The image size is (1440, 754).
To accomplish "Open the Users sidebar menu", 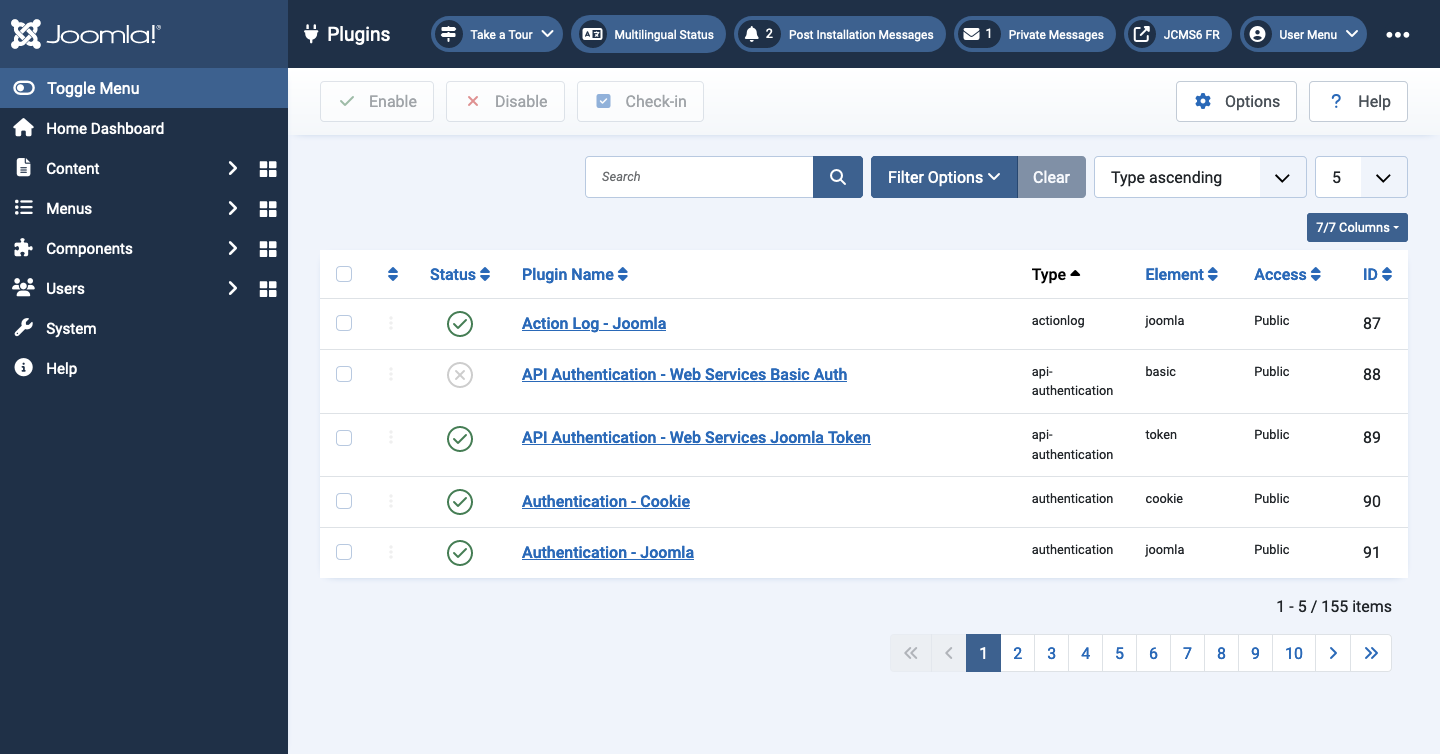I will click(65, 289).
